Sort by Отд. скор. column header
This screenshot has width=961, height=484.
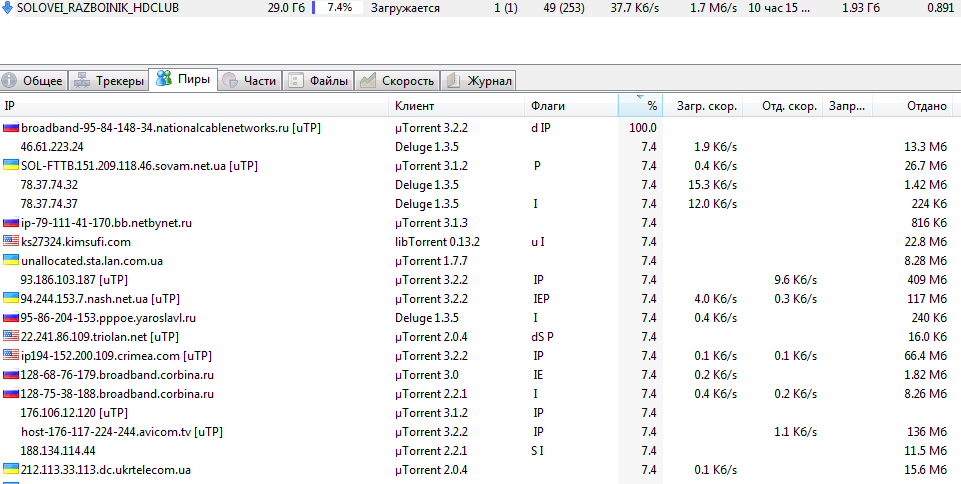782,106
